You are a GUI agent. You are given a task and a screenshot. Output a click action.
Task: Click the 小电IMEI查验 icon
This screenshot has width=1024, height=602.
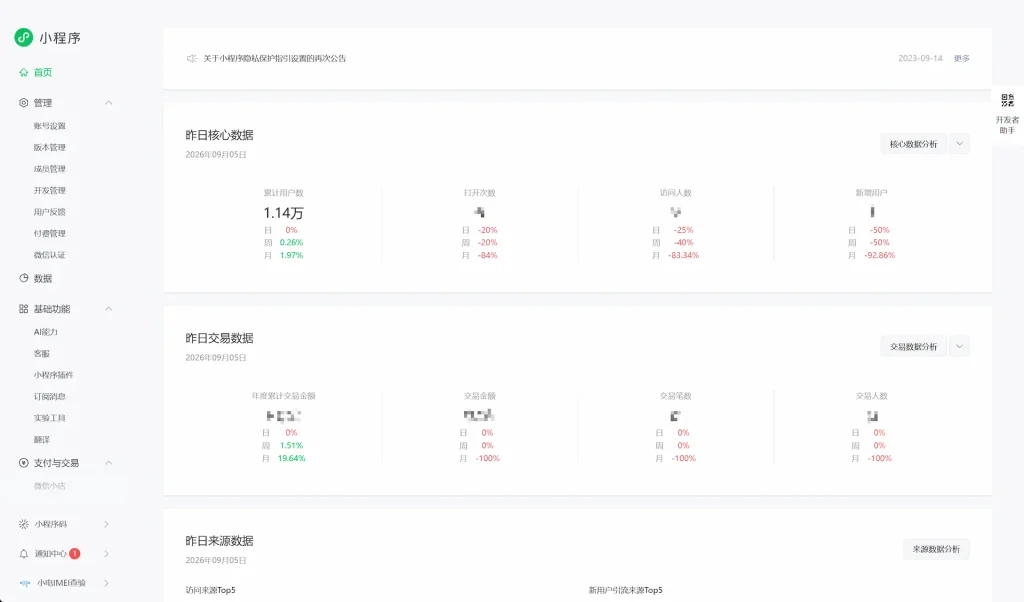(x=25, y=583)
